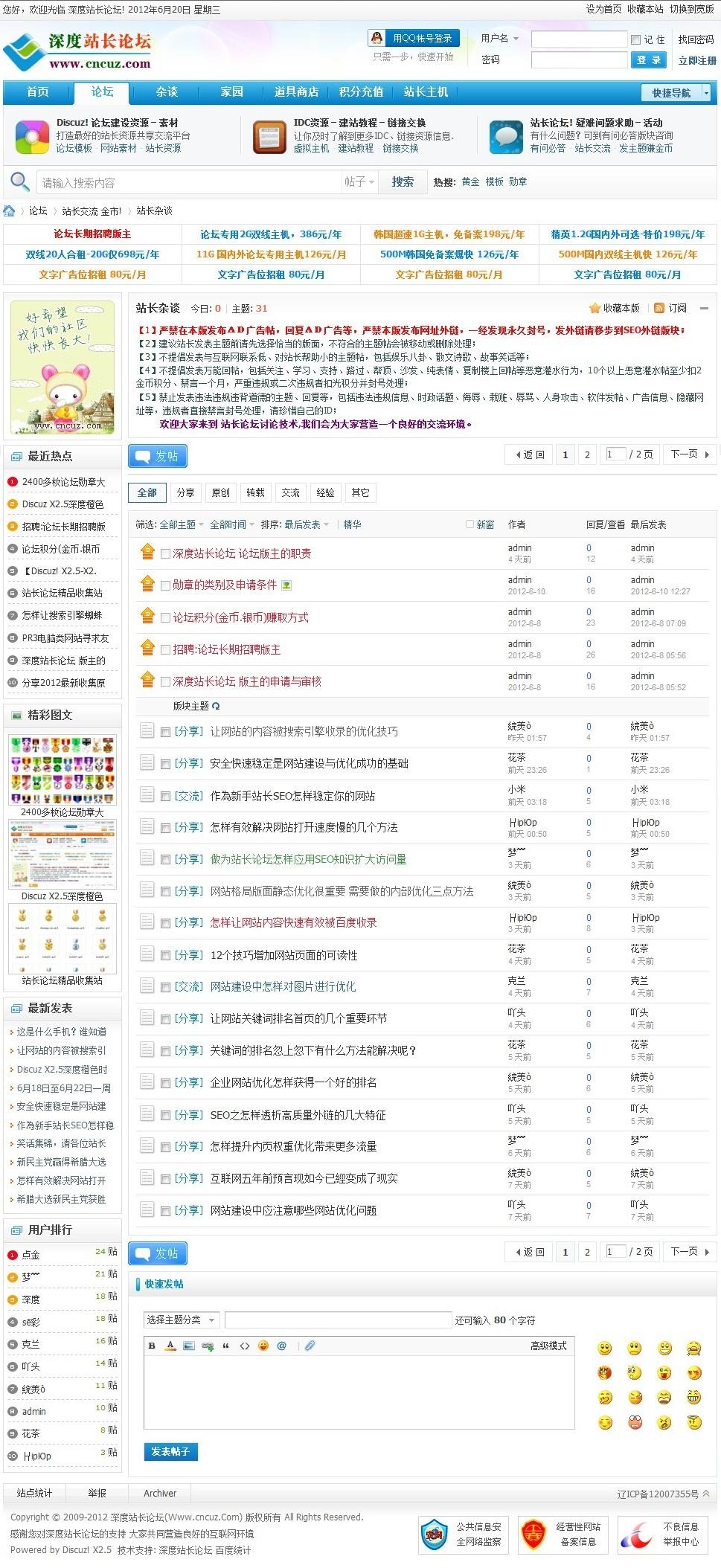721x1568 pixels.
Task: Click 高级模式 to expand advanced editor
Action: point(548,1346)
